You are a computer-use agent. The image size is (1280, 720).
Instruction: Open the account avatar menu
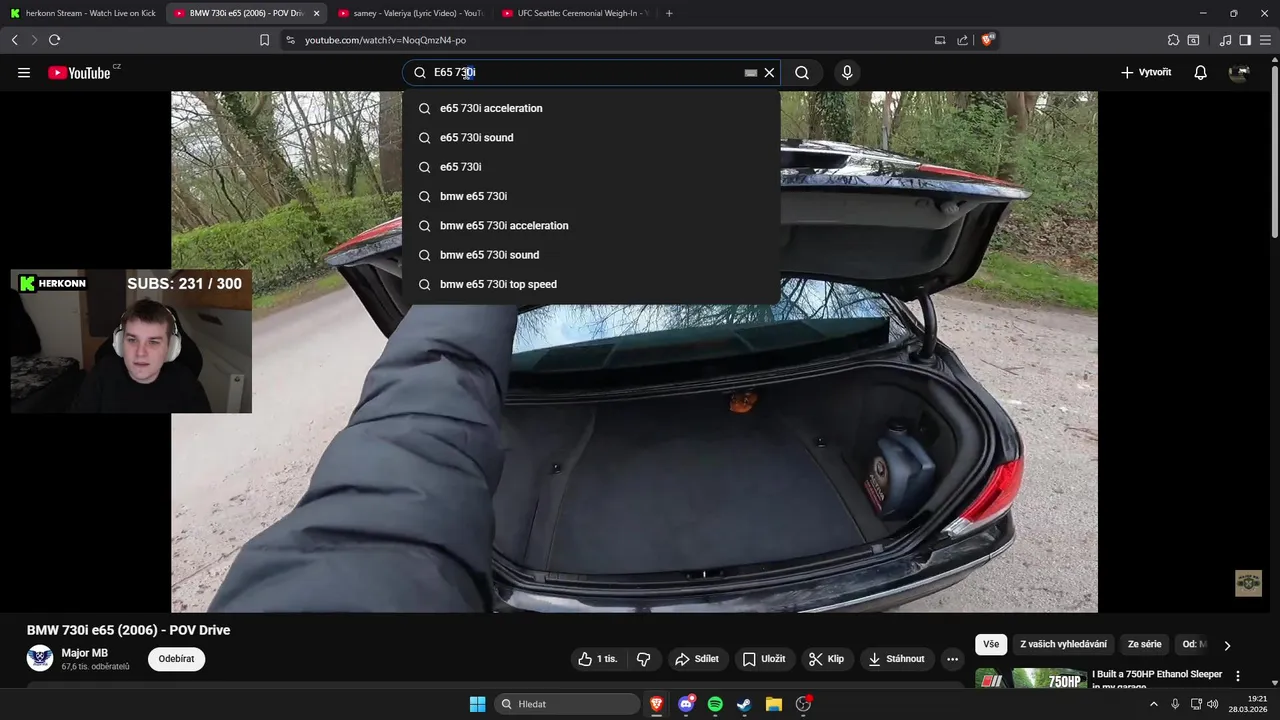[1239, 72]
